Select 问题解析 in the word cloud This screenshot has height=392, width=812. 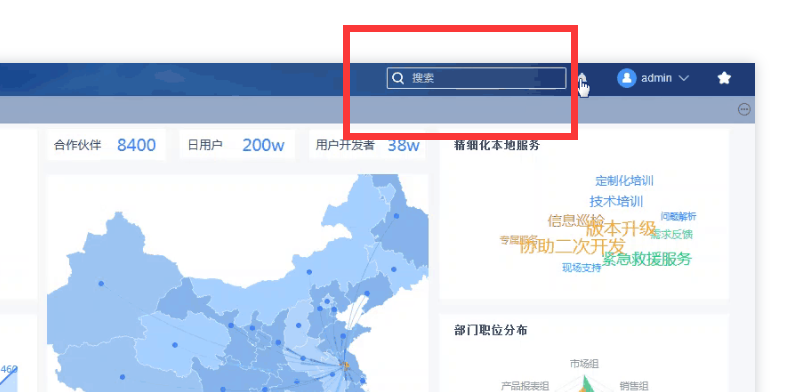[x=678, y=216]
